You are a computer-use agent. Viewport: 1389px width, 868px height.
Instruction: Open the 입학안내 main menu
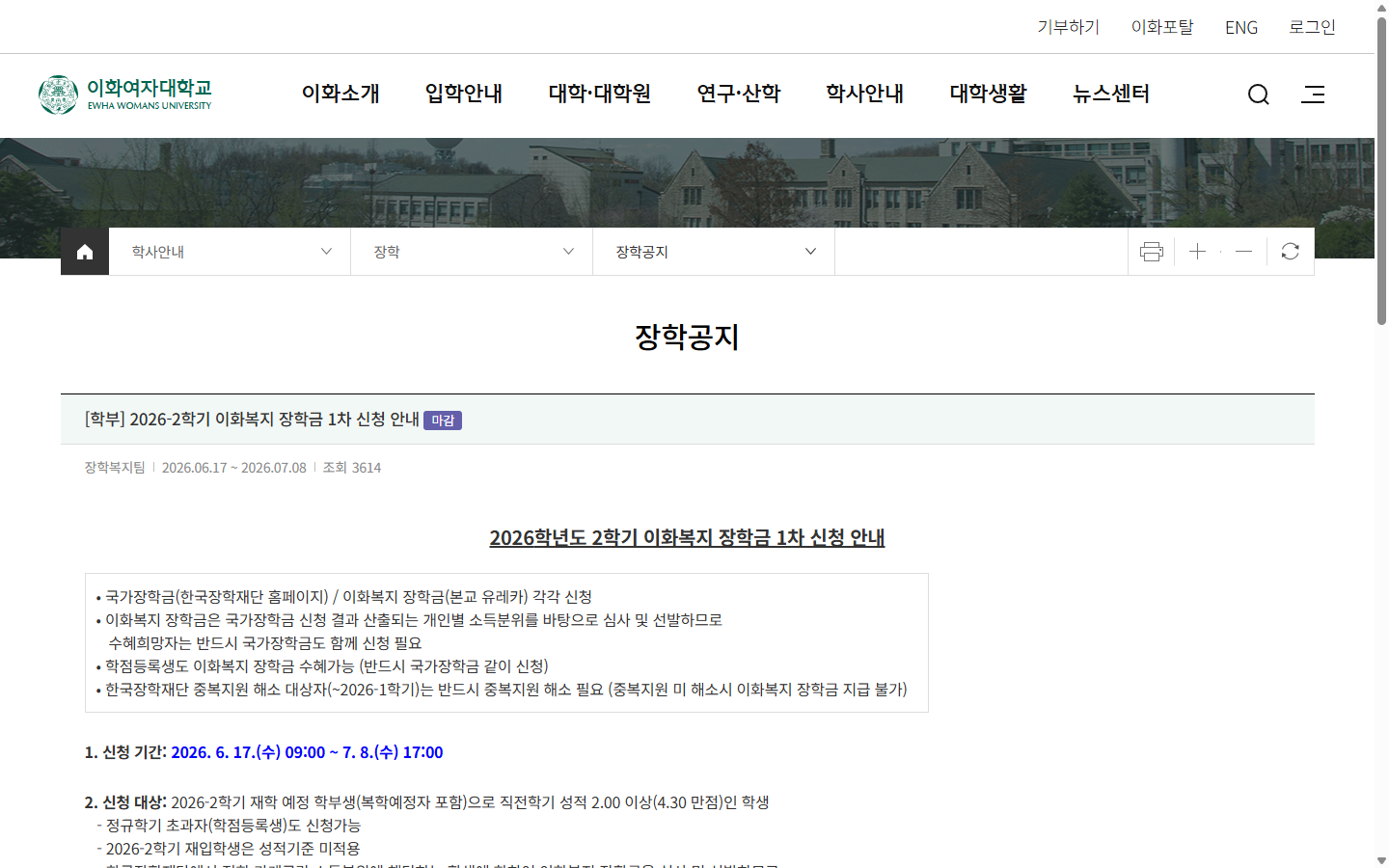464,94
